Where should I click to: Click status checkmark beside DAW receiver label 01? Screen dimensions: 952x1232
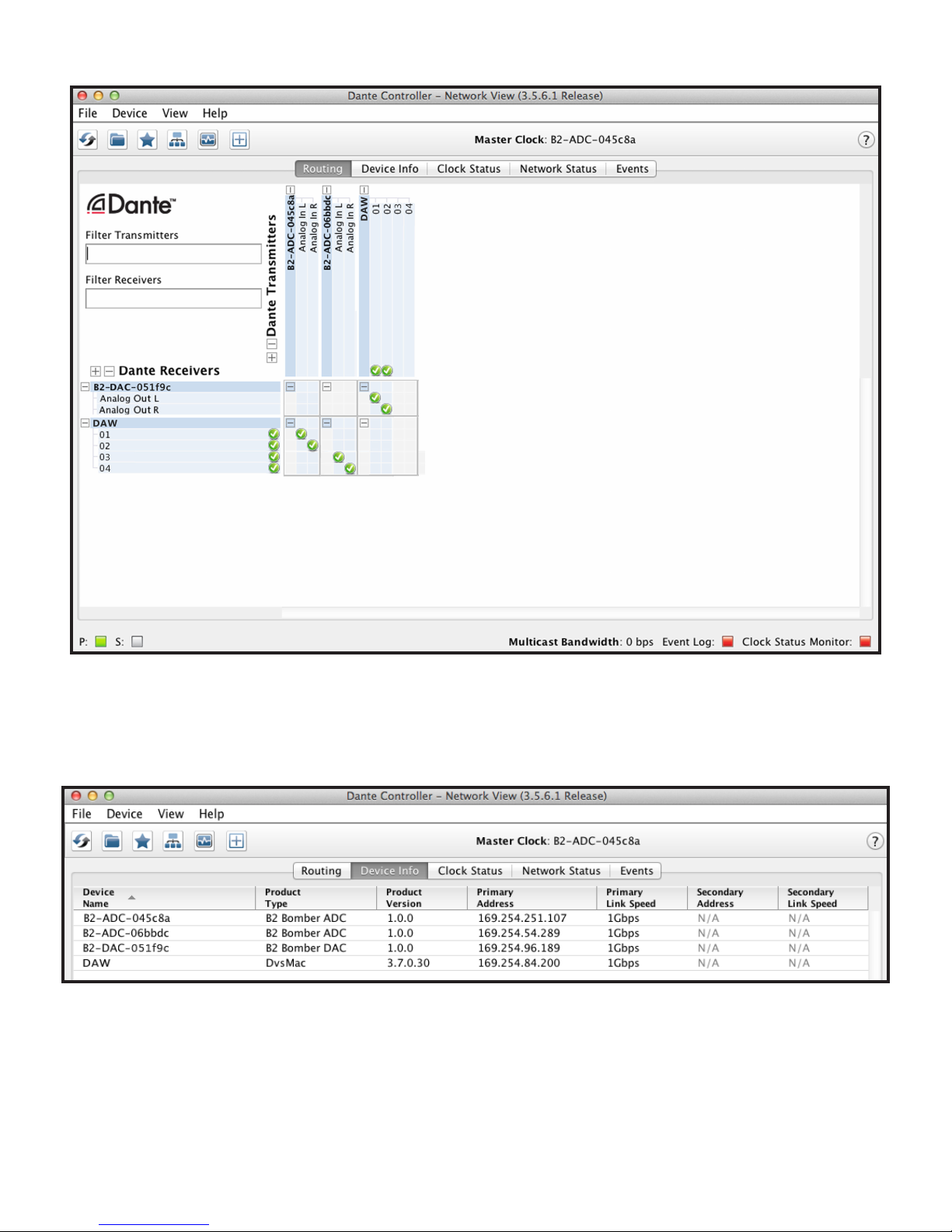tap(274, 435)
